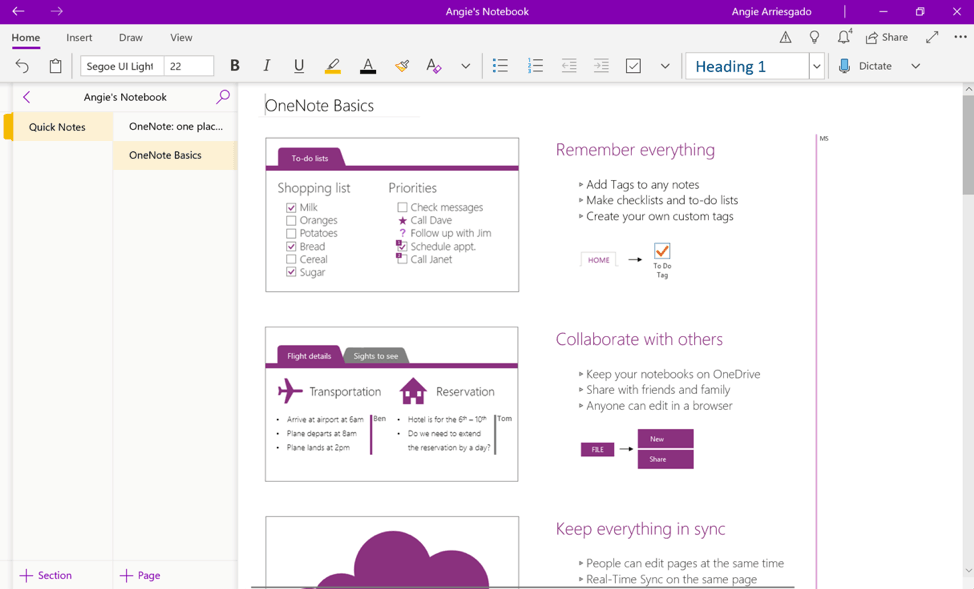974x589 pixels.
Task: Increase the paragraph indent
Action: tap(601, 66)
